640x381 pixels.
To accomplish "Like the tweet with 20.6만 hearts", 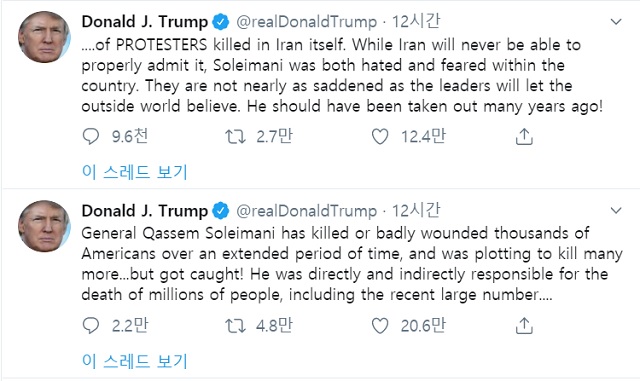I will tap(380, 325).
